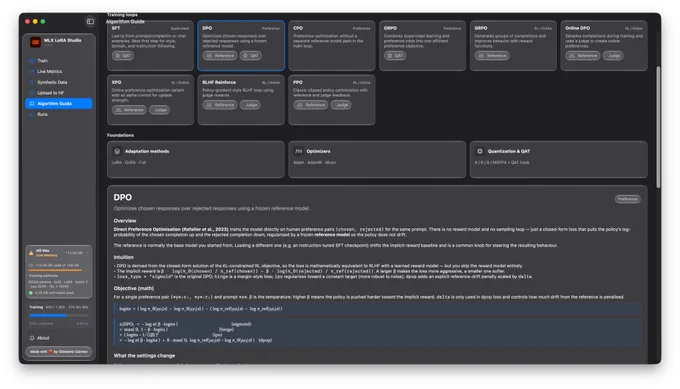Select the ORPO algorithm card
This screenshot has width=680, height=389.
[422, 46]
